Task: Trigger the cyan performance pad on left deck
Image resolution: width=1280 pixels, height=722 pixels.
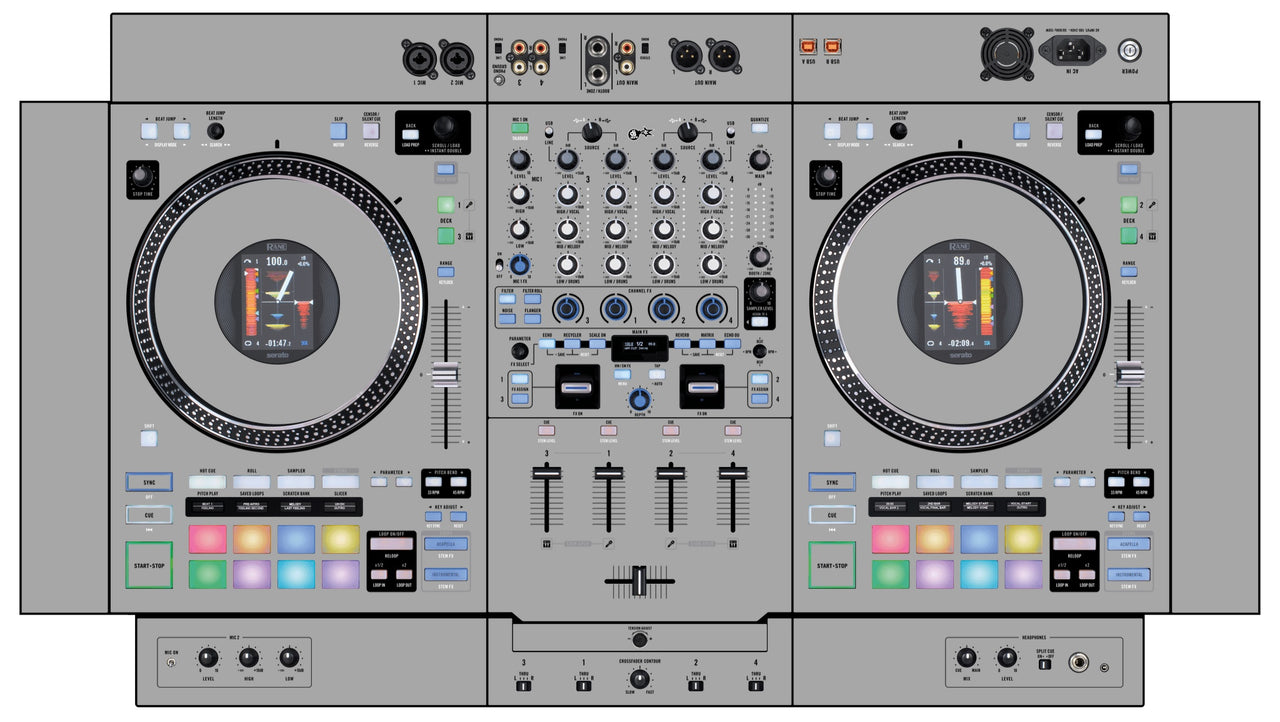Action: [296, 574]
